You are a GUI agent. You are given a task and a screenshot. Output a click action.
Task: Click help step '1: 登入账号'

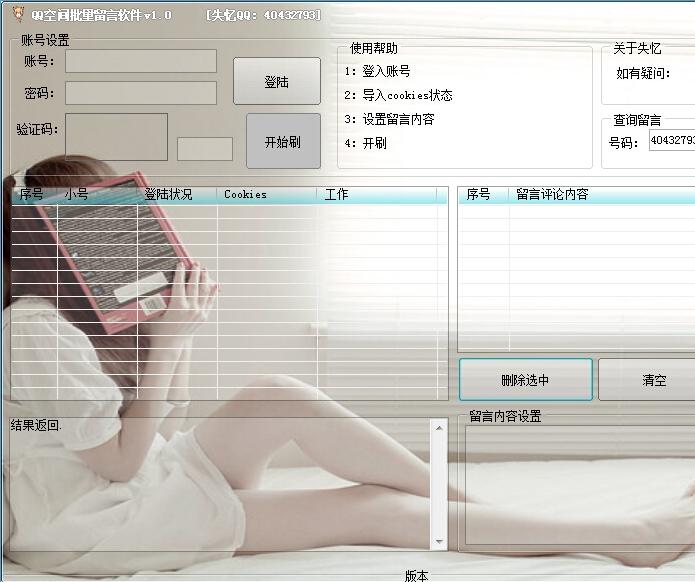(x=378, y=71)
